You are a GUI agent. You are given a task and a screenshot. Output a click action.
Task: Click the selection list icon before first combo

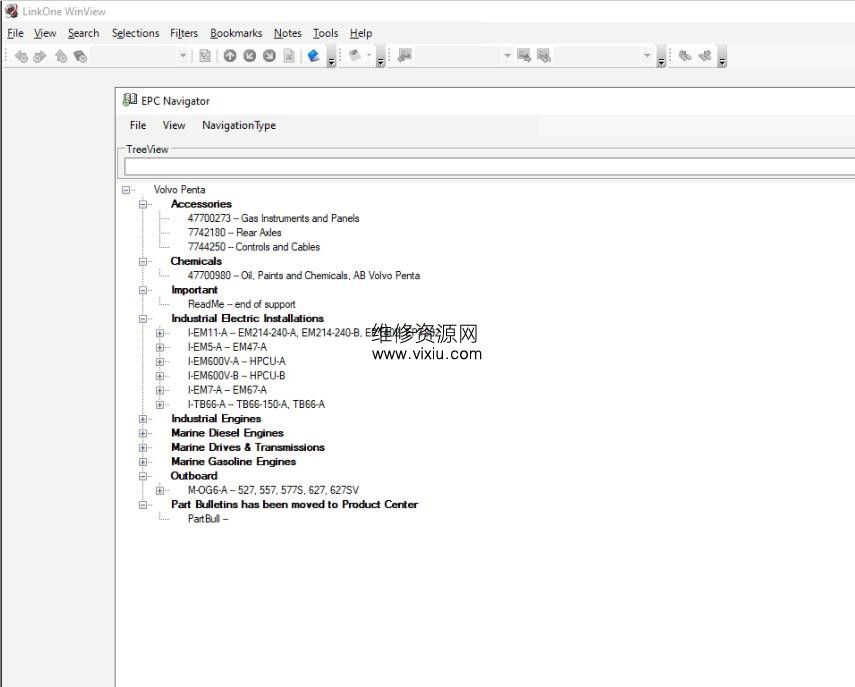[405, 55]
